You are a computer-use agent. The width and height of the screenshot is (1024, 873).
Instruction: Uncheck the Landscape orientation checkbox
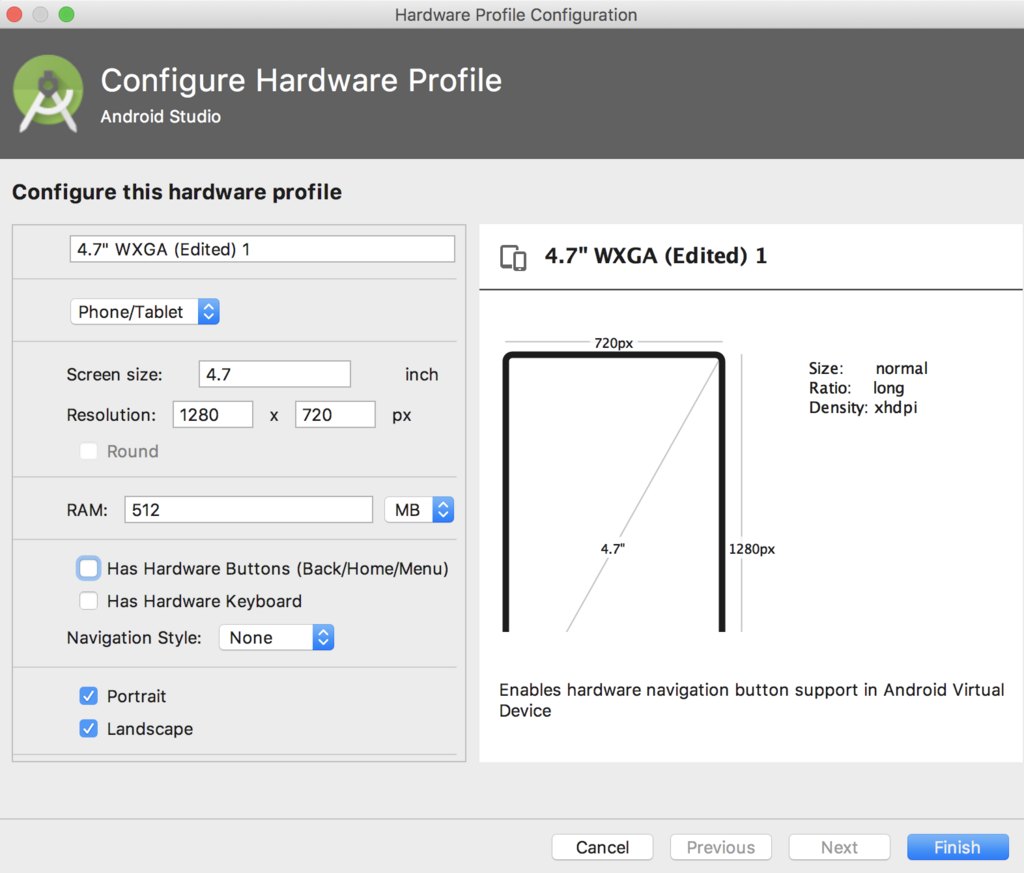tap(89, 729)
